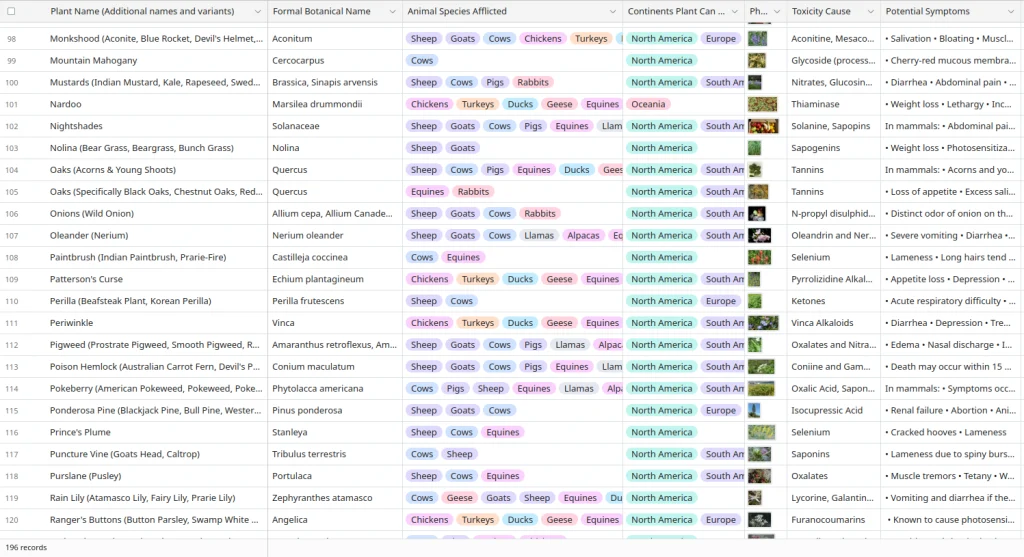This screenshot has height=557, width=1024.
Task: Open Paintbrush photo thumbnail
Action: [760, 257]
